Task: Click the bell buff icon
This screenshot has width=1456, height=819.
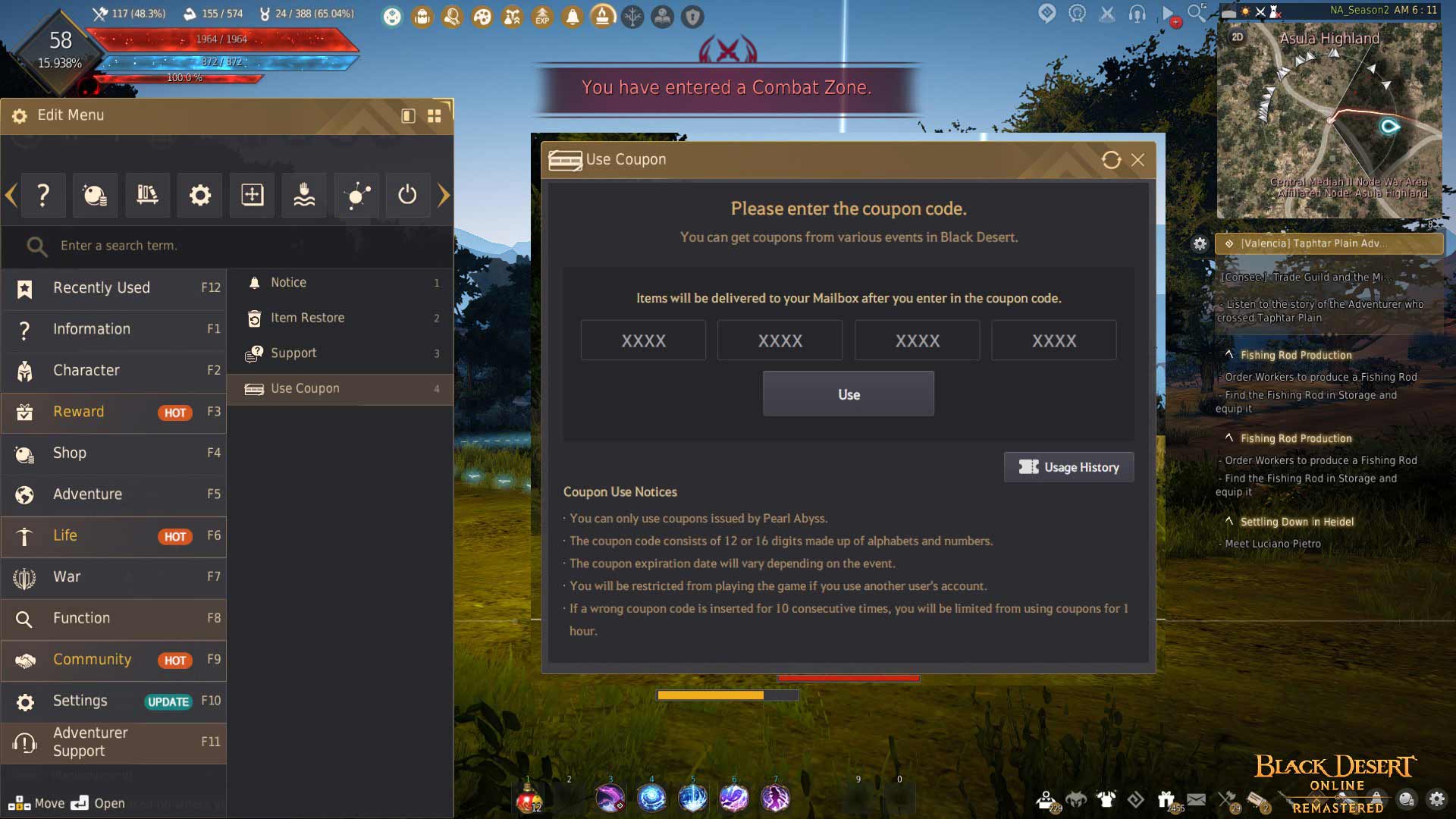Action: (x=573, y=16)
